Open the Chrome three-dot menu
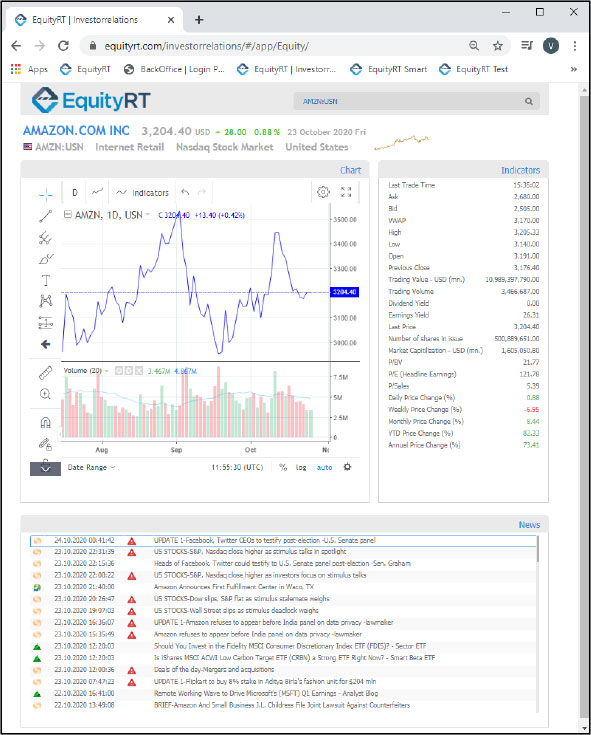The image size is (591, 735). click(575, 46)
